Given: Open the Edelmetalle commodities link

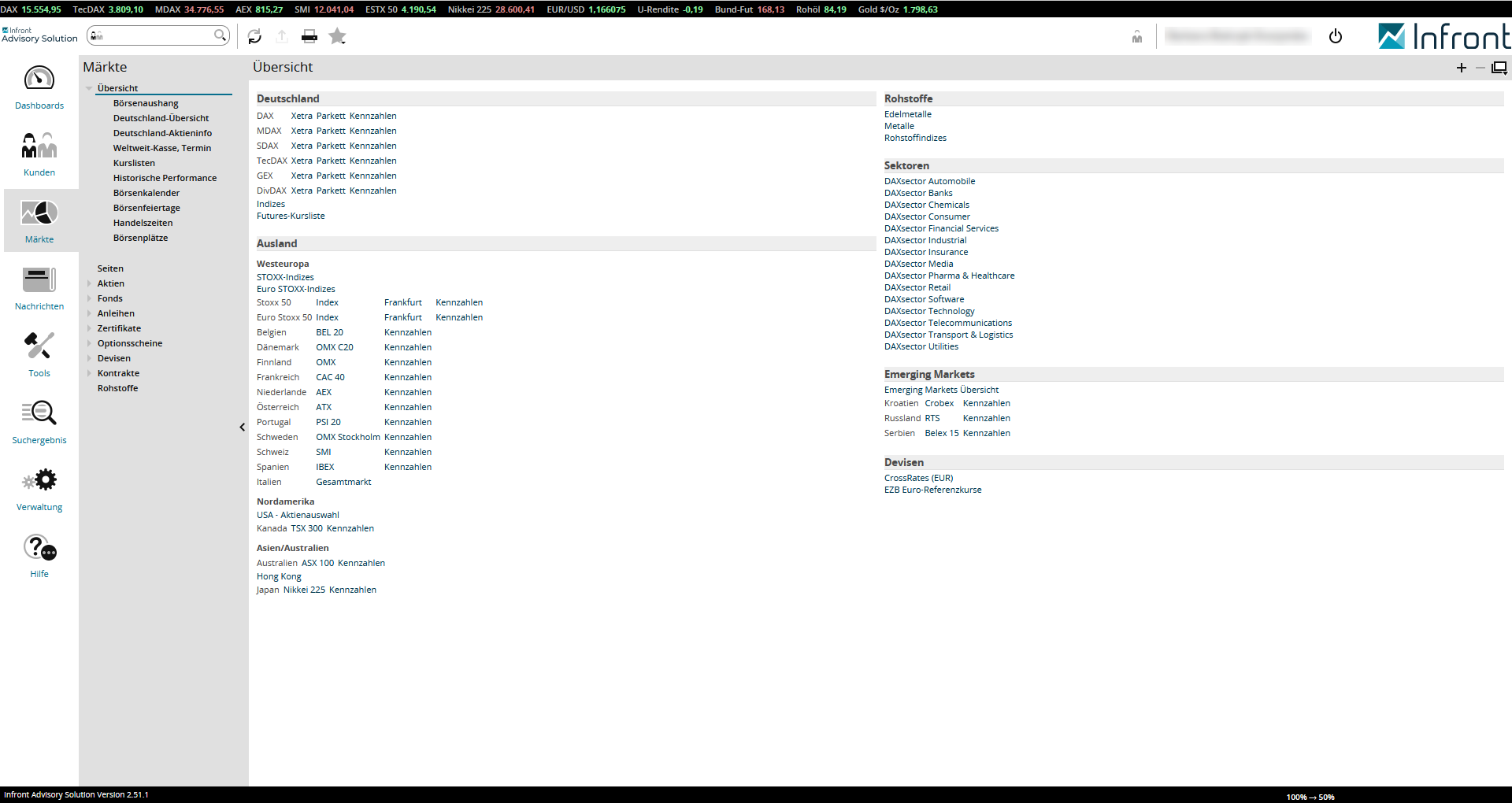Looking at the screenshot, I should (907, 114).
